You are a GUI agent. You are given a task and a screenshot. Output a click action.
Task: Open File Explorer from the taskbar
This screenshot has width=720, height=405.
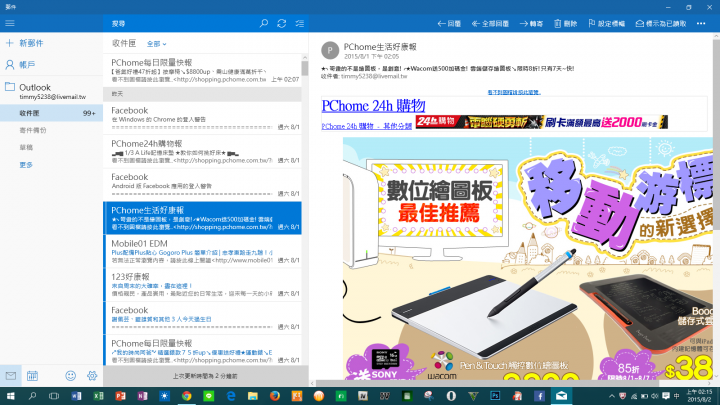pos(253,396)
